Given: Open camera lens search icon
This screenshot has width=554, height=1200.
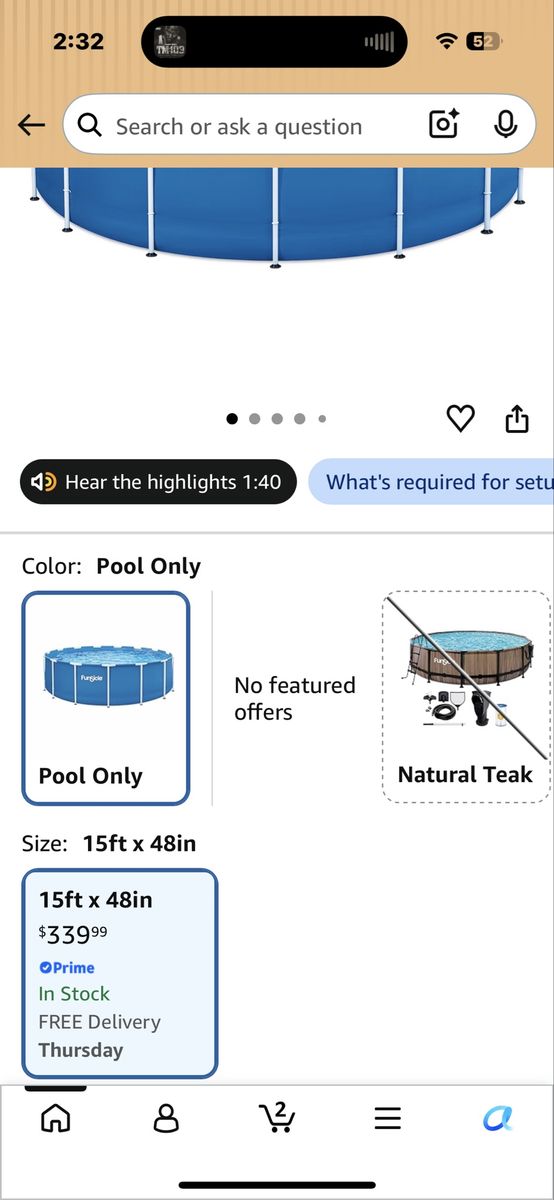Looking at the screenshot, I should (x=443, y=125).
